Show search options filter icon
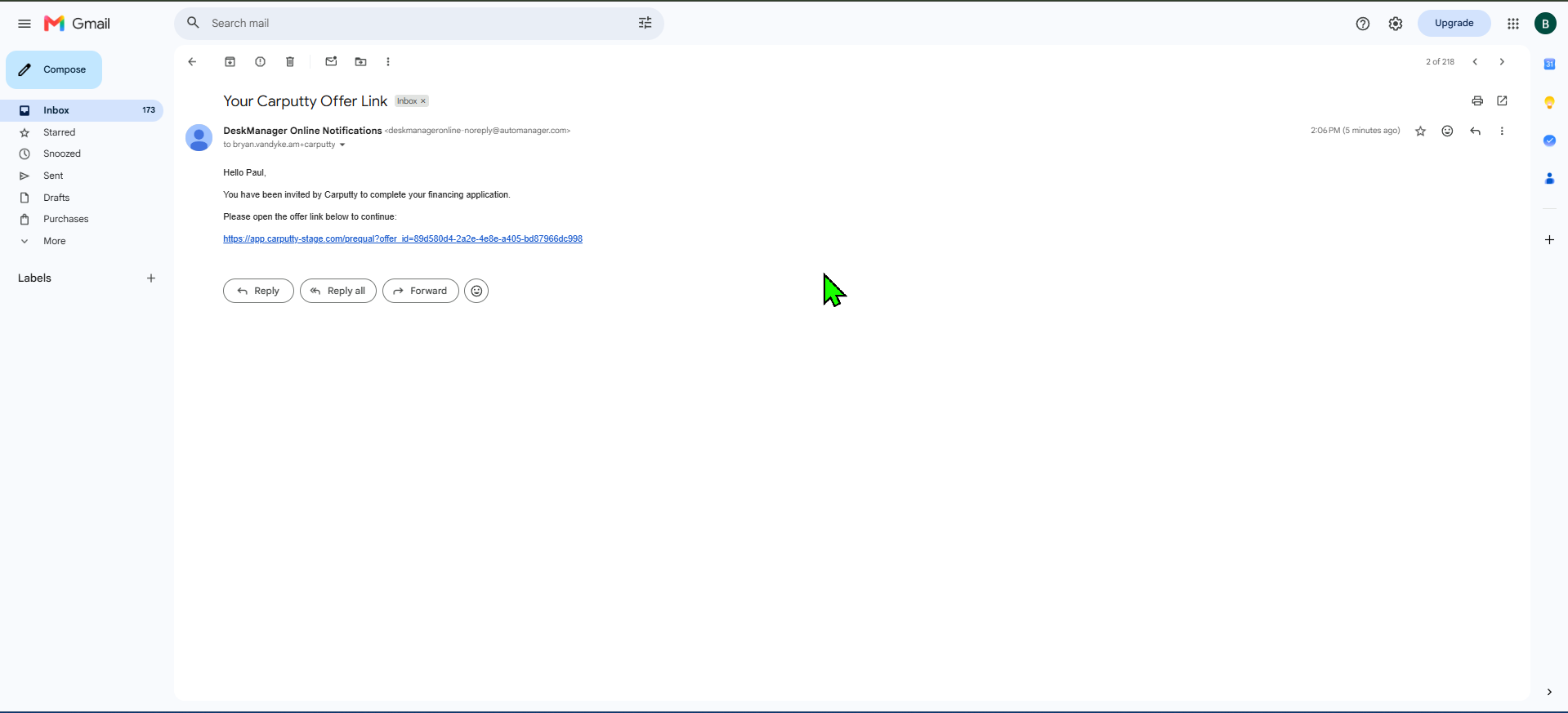Image resolution: width=1568 pixels, height=713 pixels. (646, 23)
